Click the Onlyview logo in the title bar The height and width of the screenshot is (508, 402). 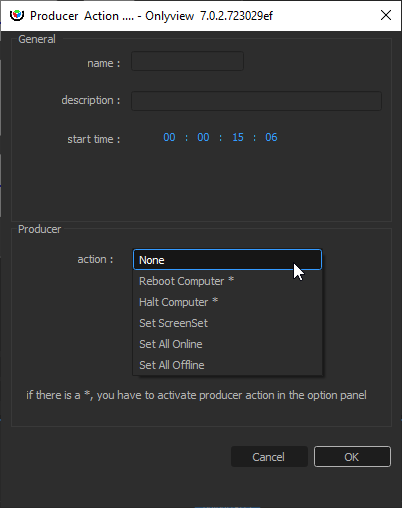[x=17, y=15]
